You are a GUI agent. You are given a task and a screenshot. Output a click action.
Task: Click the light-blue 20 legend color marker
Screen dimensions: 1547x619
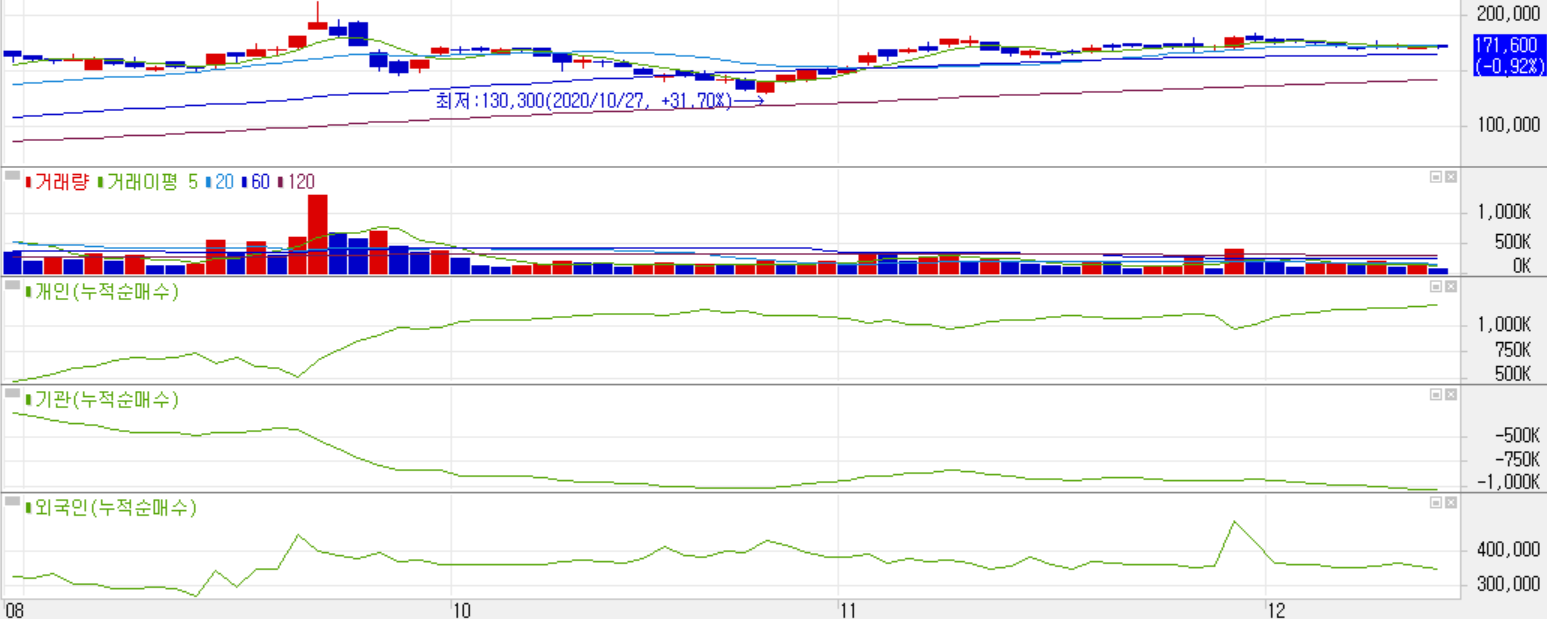(208, 182)
